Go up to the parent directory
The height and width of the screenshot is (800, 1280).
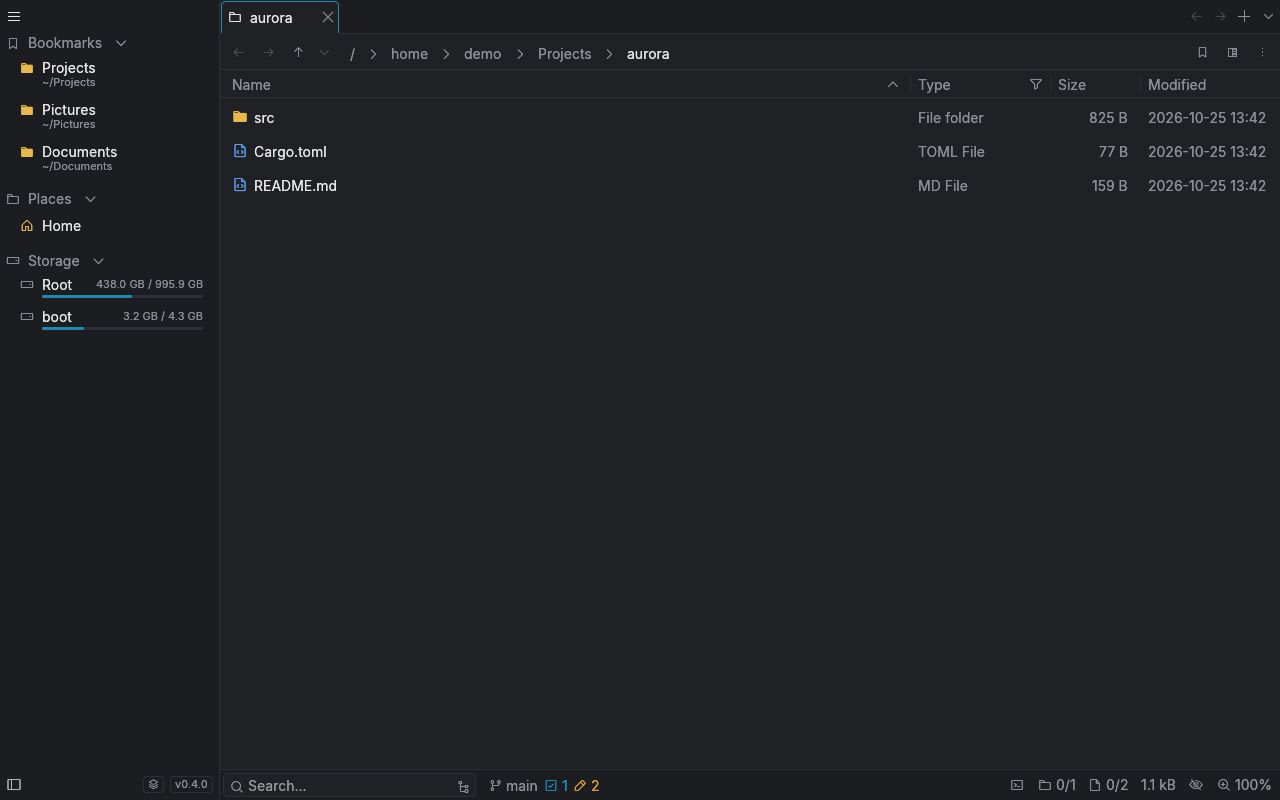298,53
